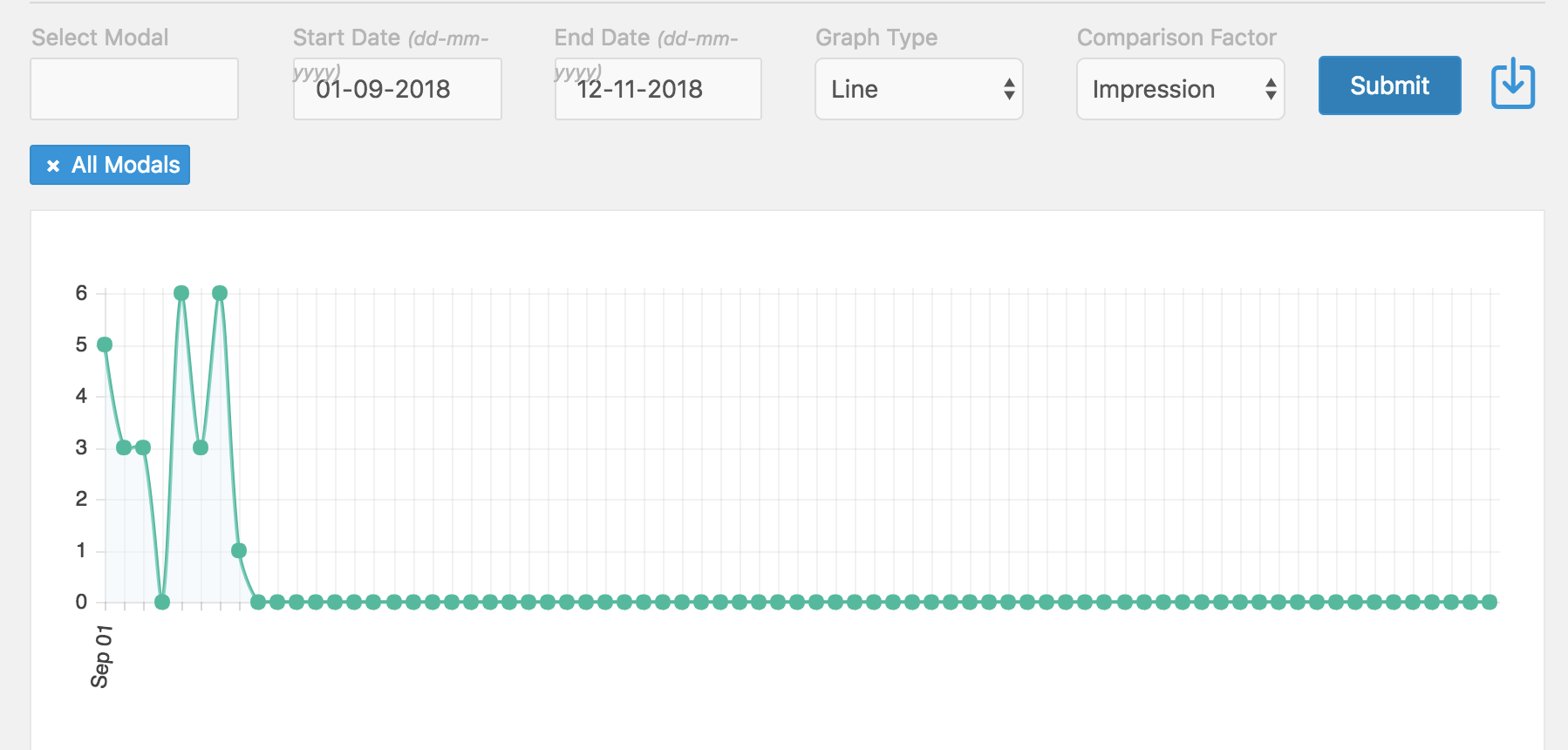Click the Comparison Factor field label

click(1176, 37)
